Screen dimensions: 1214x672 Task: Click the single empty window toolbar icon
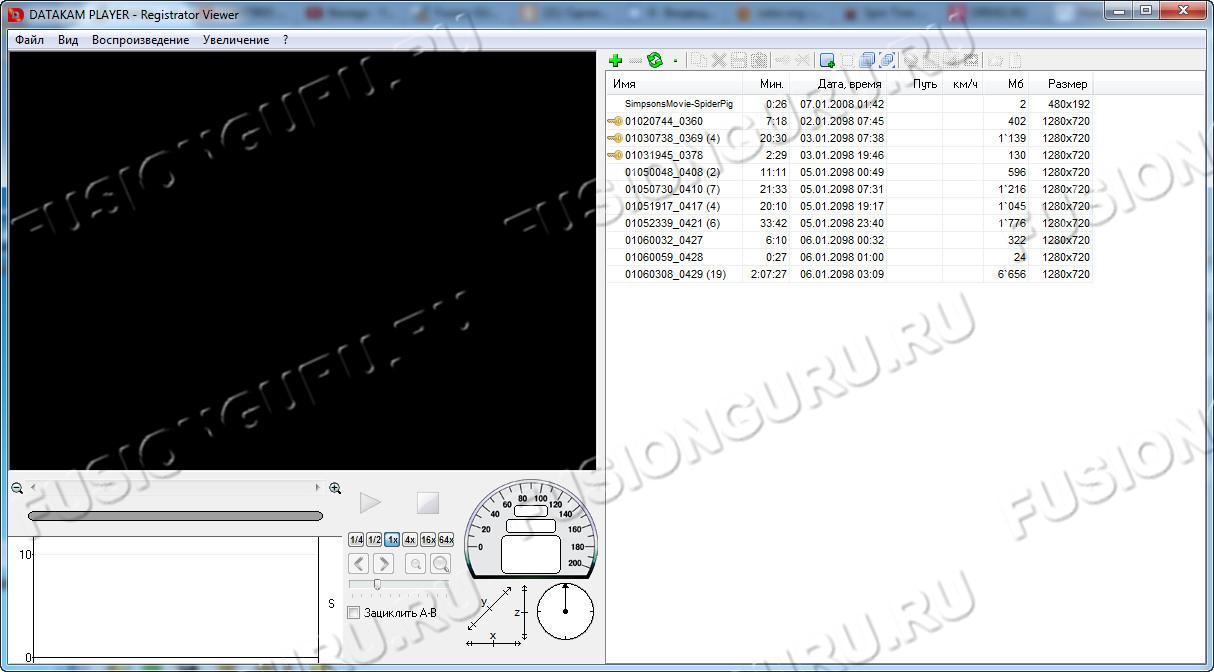pyautogui.click(x=847, y=60)
